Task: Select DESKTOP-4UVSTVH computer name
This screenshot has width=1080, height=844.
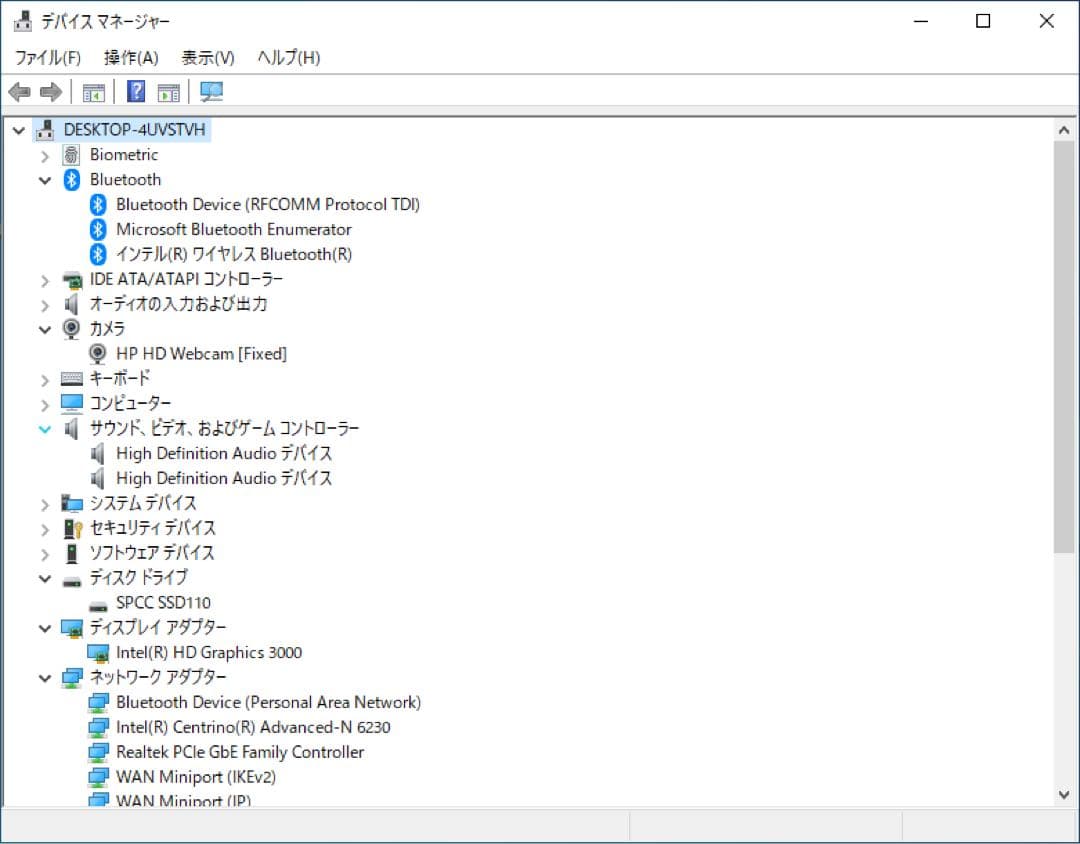Action: point(134,130)
